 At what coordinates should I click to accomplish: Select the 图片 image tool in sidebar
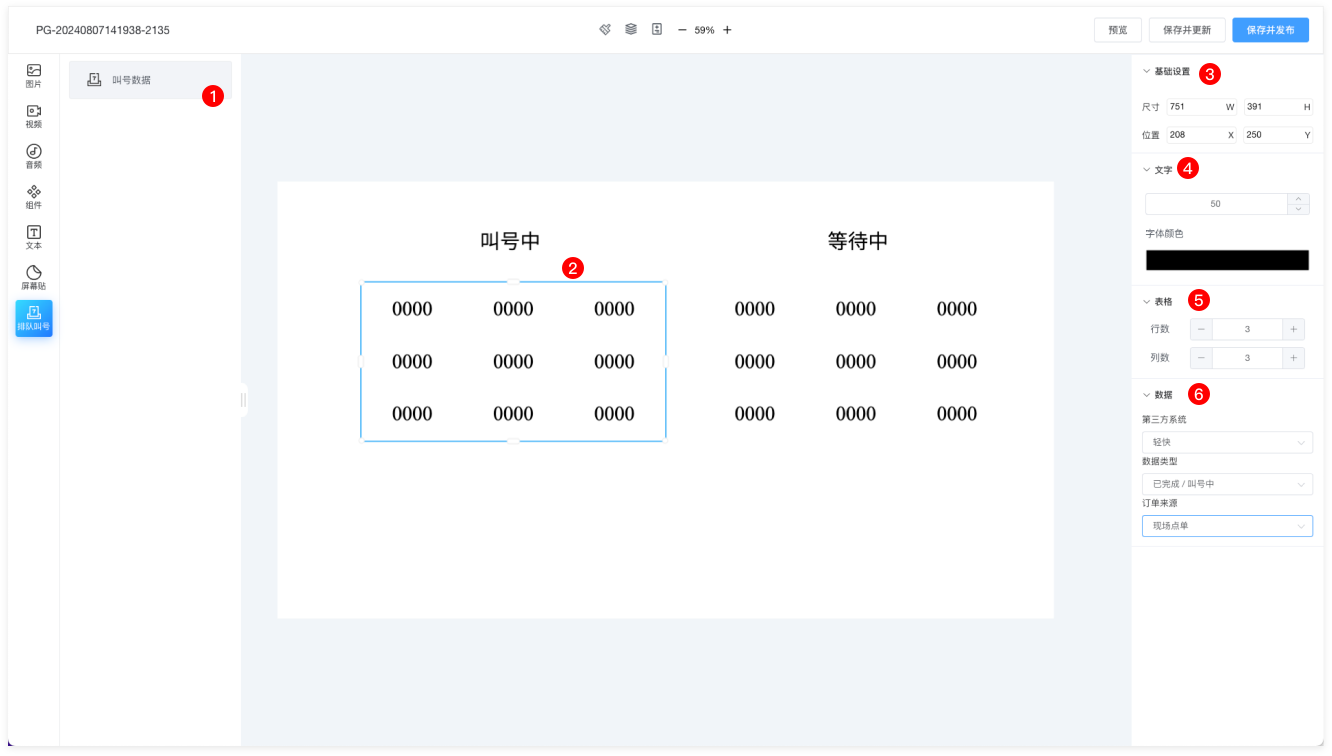34,76
